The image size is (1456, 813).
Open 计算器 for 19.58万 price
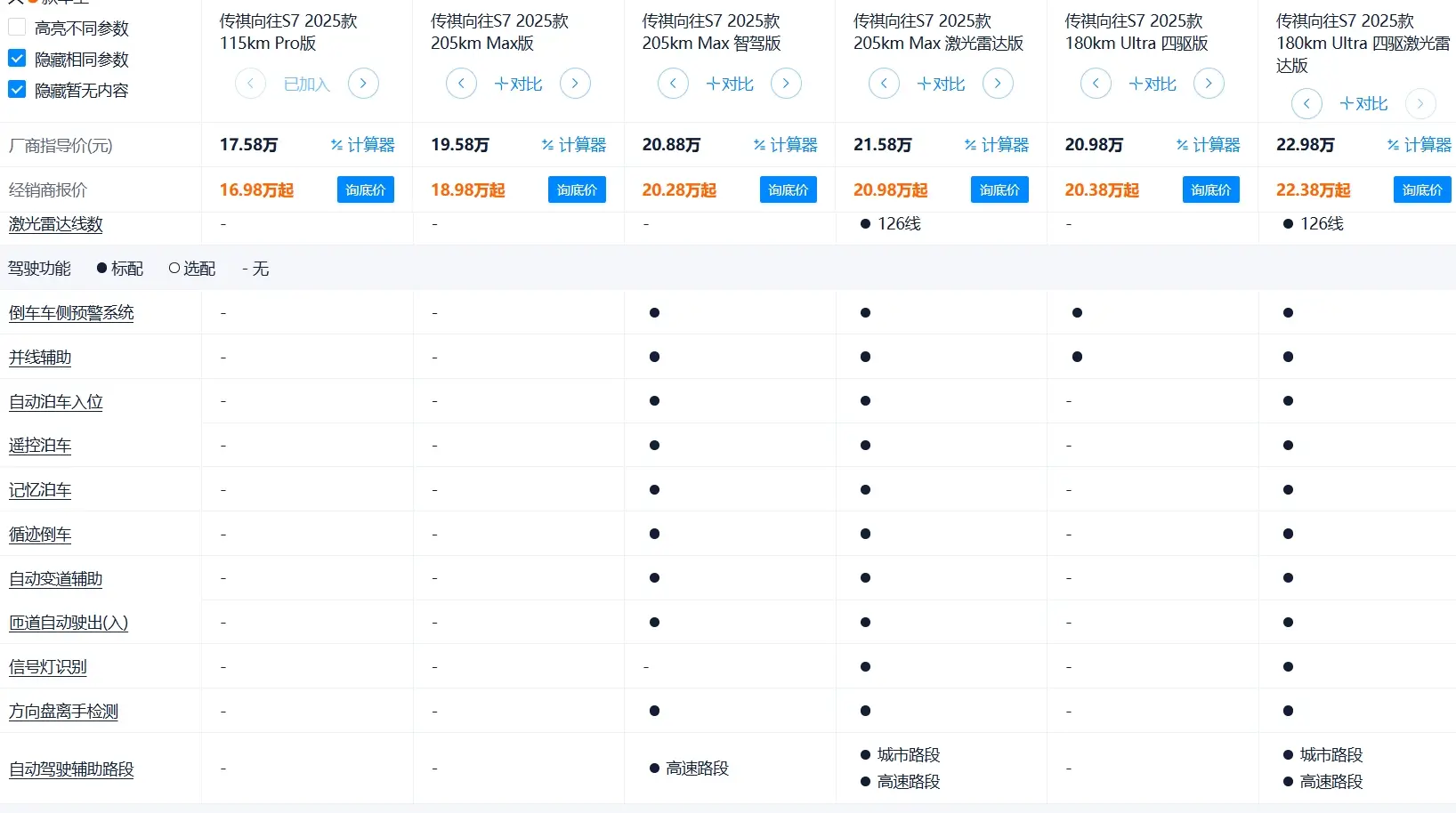click(574, 145)
